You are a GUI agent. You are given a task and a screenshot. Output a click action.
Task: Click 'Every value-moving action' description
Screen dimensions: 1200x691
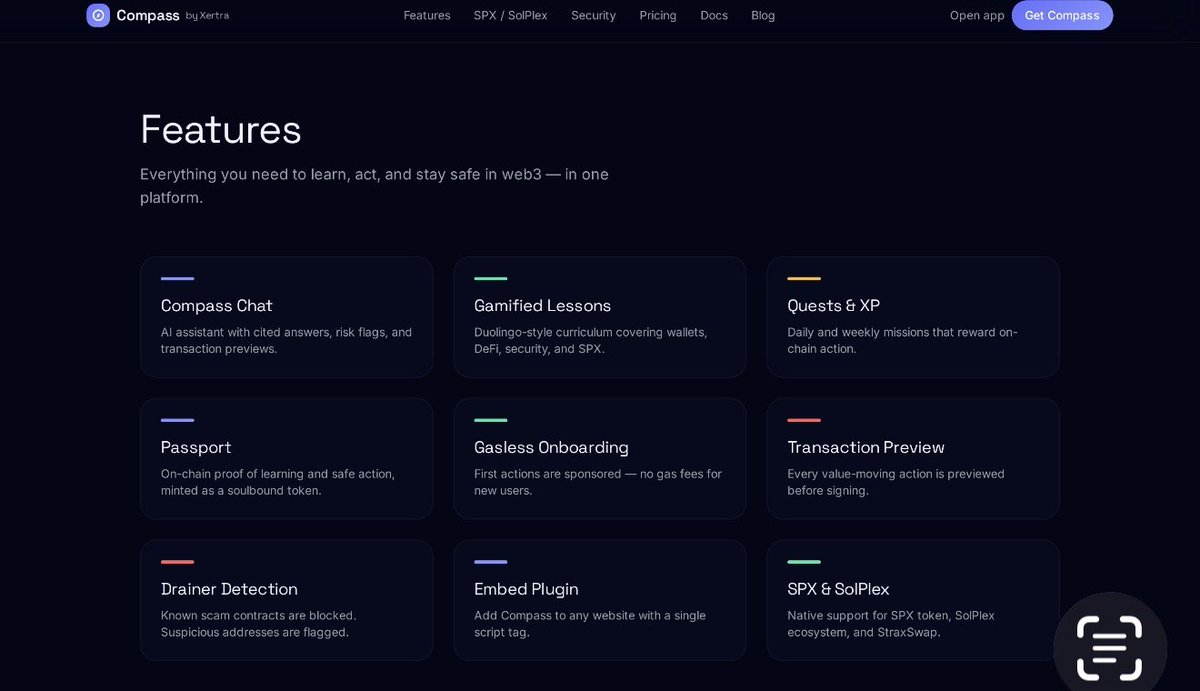click(896, 482)
